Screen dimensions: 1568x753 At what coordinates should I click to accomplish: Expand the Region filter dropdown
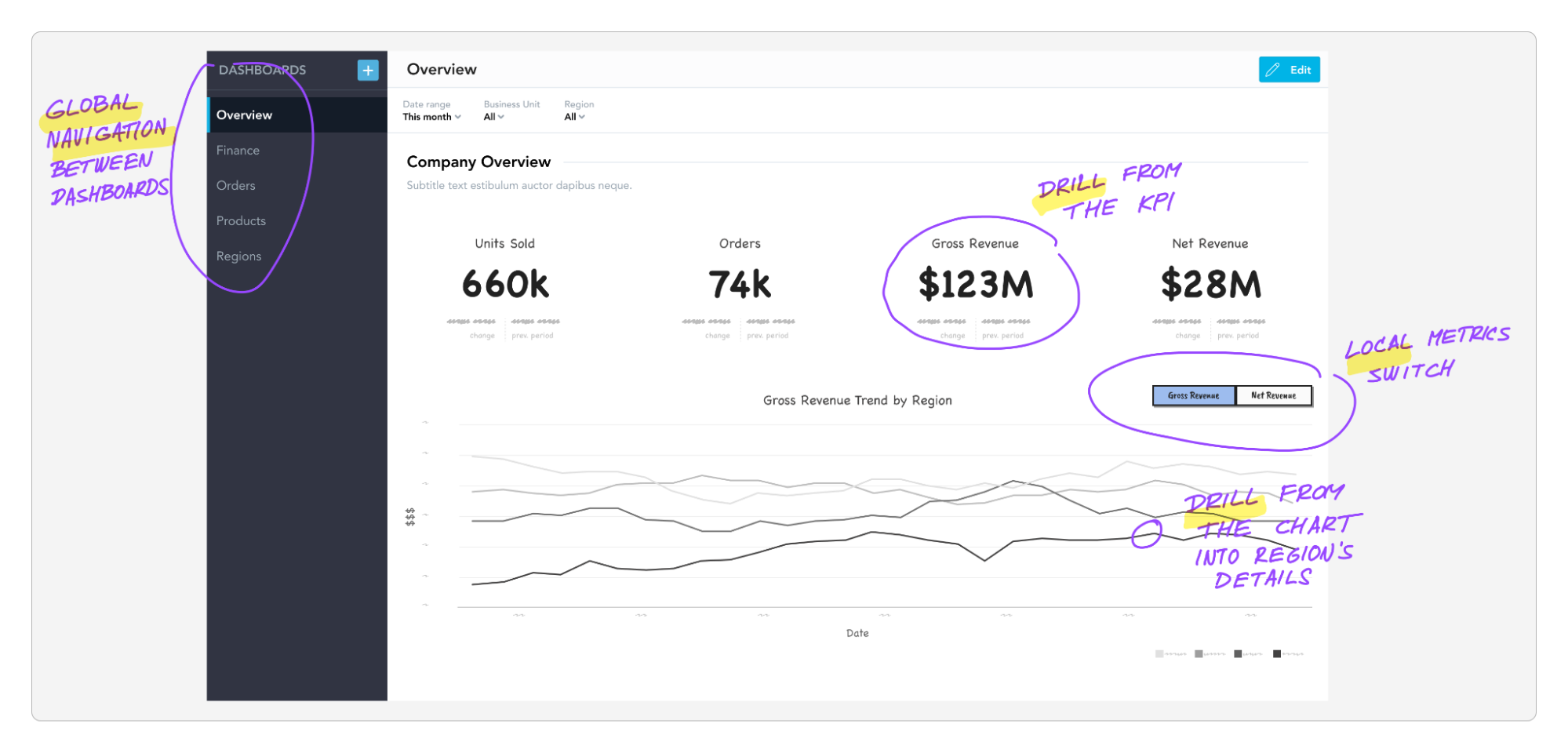point(574,117)
